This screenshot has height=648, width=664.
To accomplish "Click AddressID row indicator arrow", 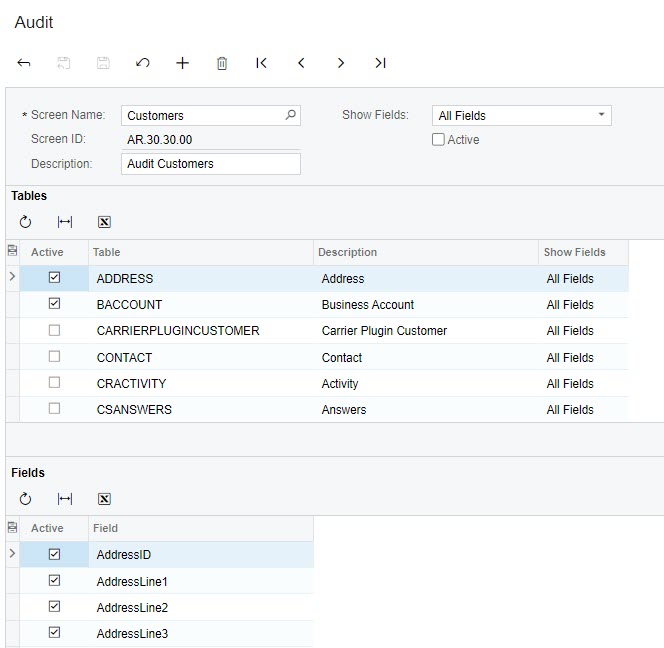I will pos(12,553).
